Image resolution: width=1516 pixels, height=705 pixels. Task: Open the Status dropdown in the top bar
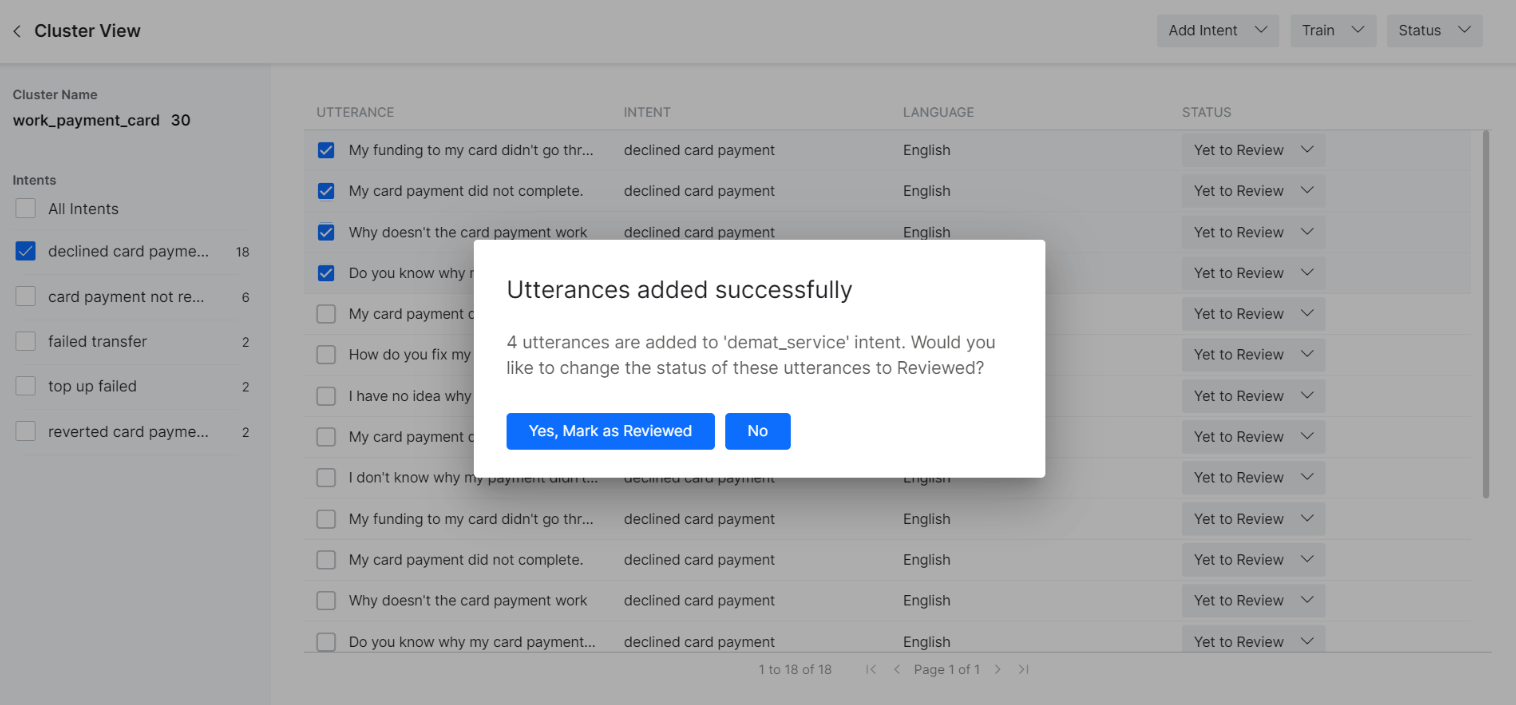(1434, 30)
